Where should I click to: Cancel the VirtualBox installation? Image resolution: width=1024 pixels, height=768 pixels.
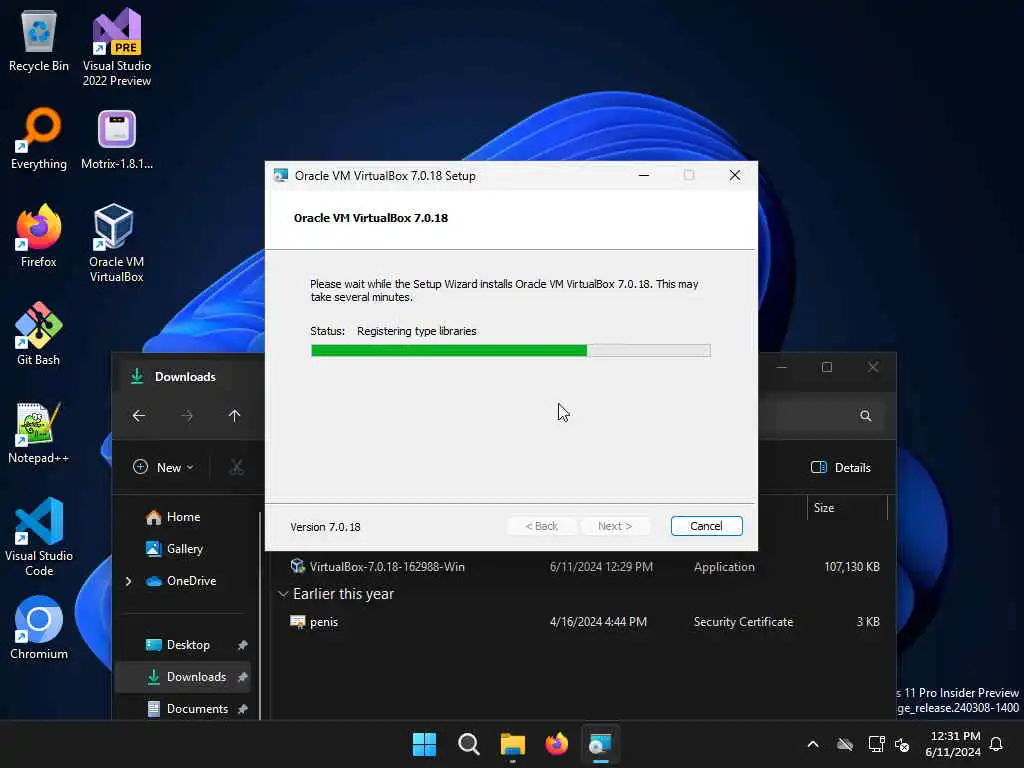tap(707, 526)
